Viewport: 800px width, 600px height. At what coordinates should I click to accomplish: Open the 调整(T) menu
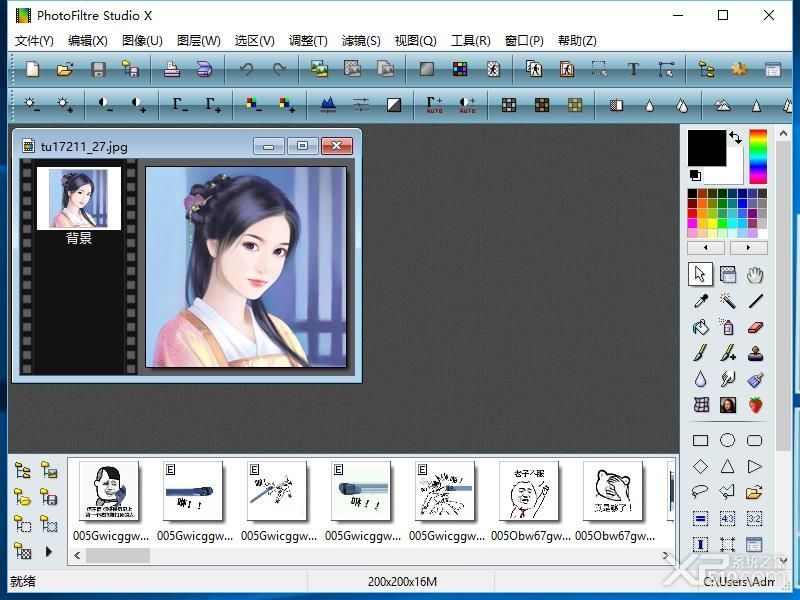(308, 41)
